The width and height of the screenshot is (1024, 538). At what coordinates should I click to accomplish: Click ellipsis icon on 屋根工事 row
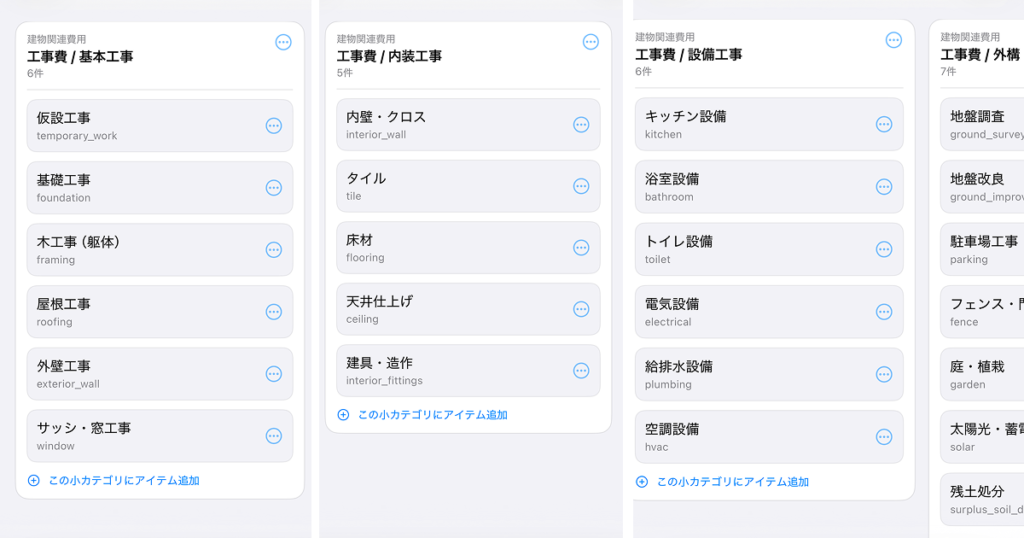pyautogui.click(x=273, y=312)
